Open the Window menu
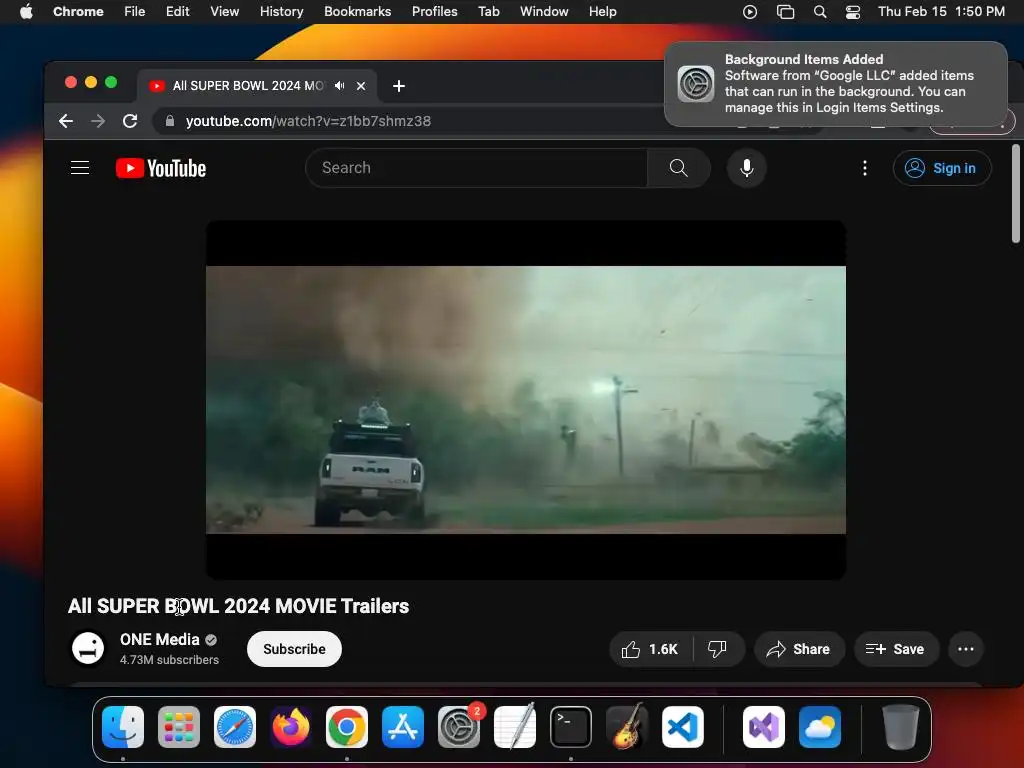The width and height of the screenshot is (1024, 768). (544, 11)
